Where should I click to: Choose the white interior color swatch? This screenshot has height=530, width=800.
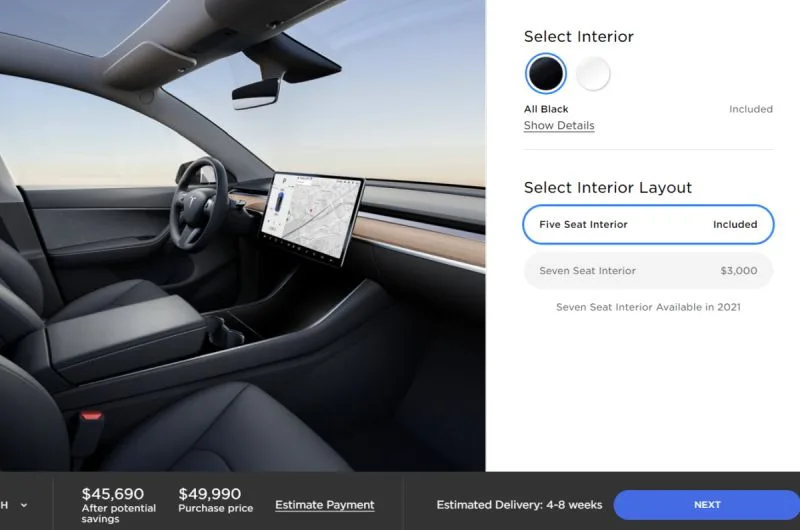coord(593,73)
